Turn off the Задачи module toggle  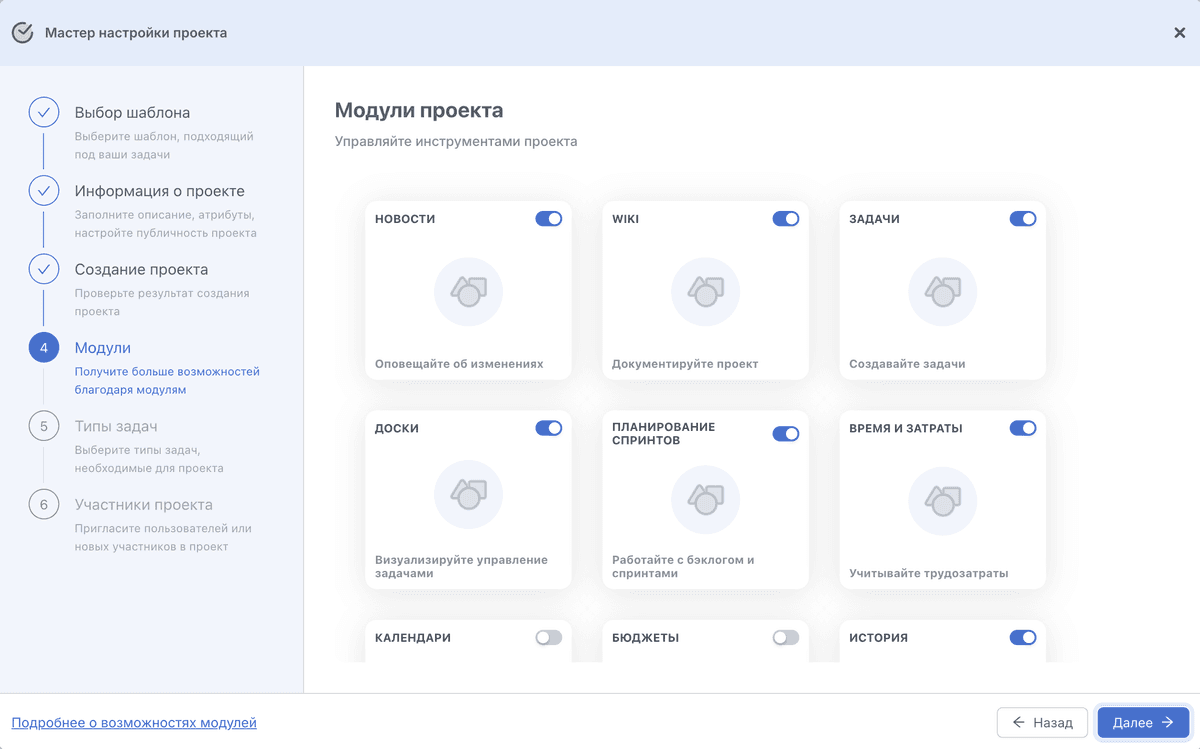1023,219
